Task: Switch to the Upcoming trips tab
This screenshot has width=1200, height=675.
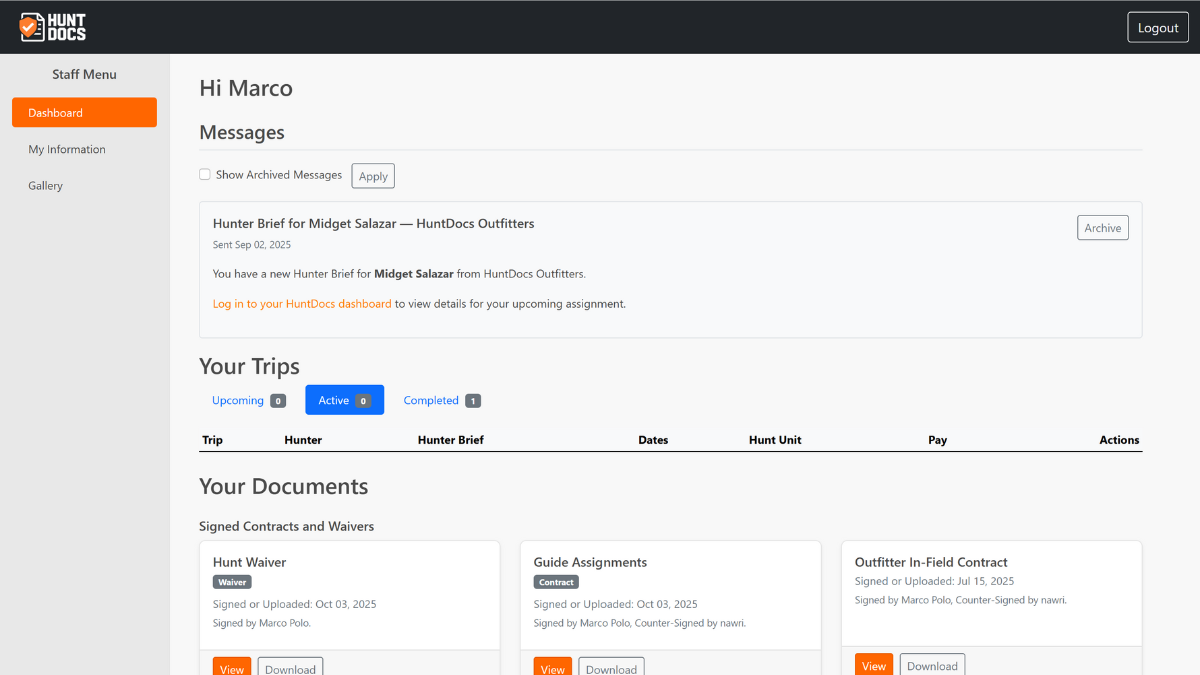Action: click(248, 400)
